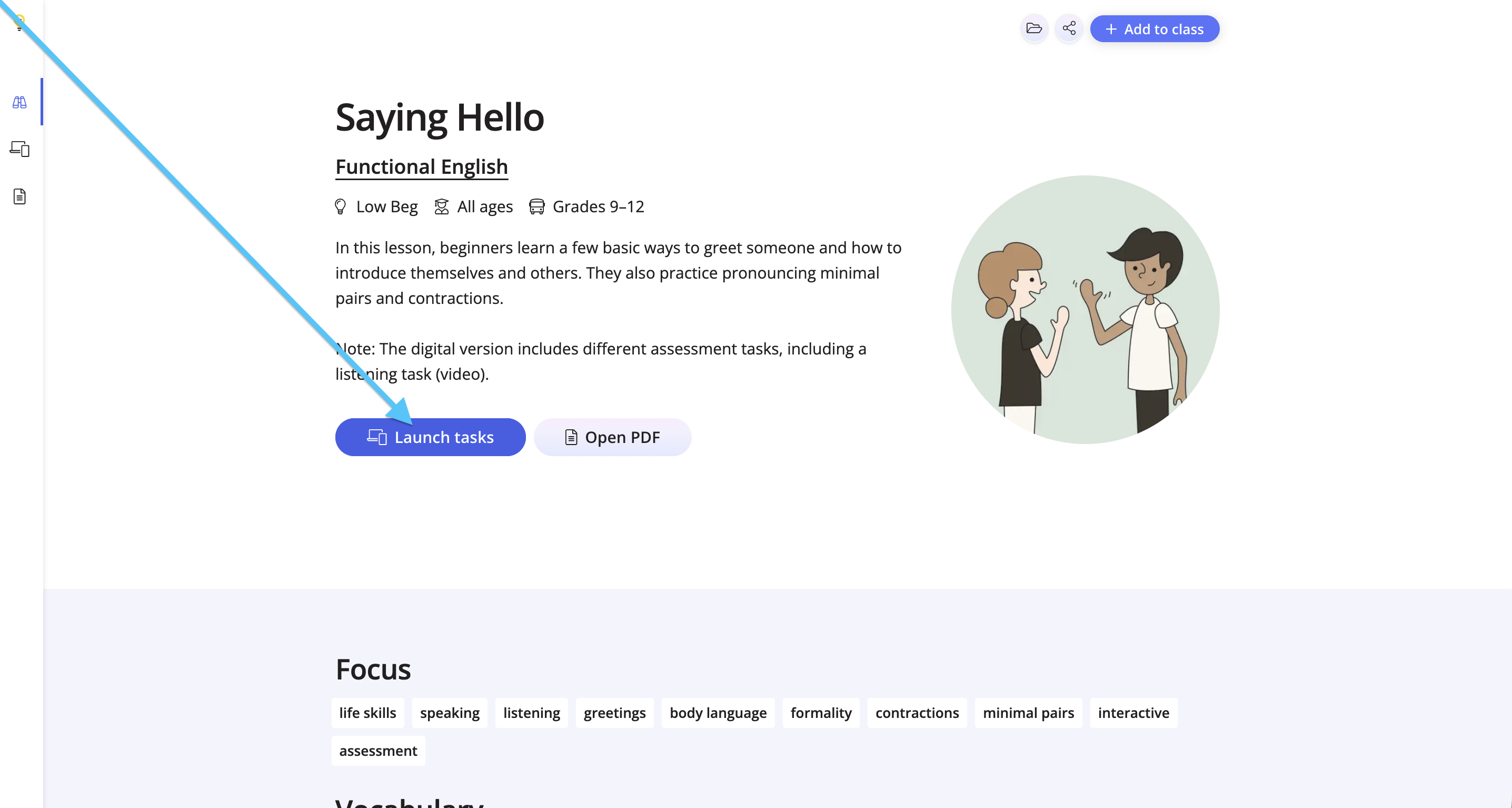Open the digital tasks devices sidebar icon

click(x=19, y=149)
